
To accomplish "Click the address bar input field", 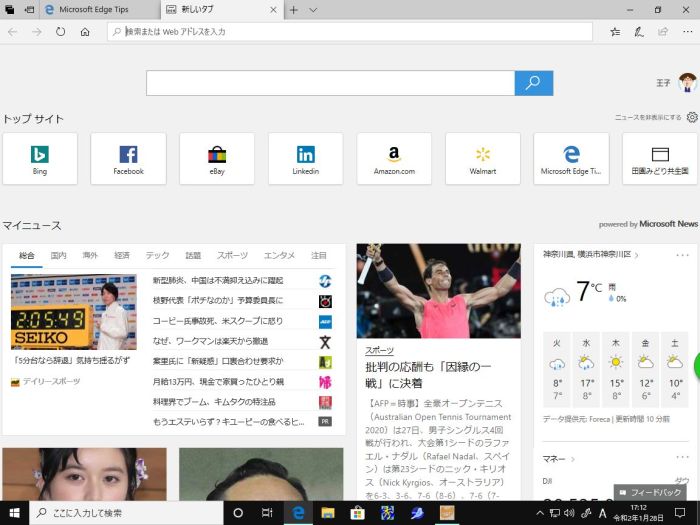I will pos(350,32).
